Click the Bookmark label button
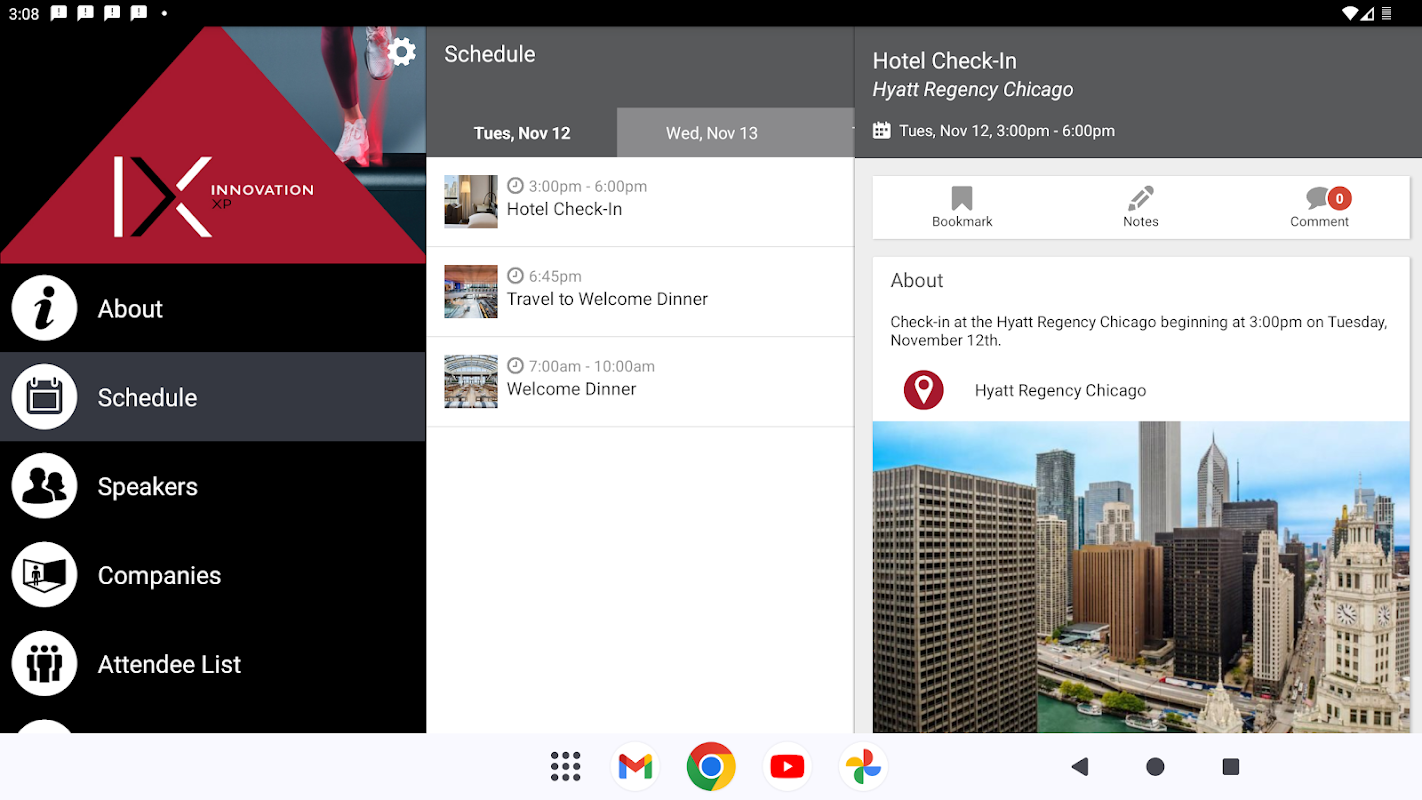1422x800 pixels. (x=962, y=222)
